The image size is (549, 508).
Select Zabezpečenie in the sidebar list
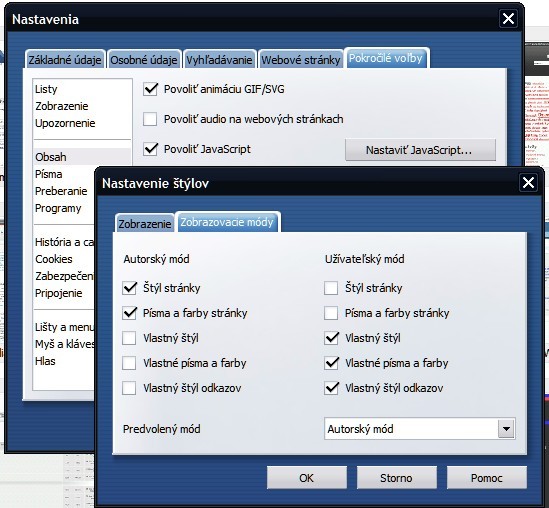(x=64, y=276)
